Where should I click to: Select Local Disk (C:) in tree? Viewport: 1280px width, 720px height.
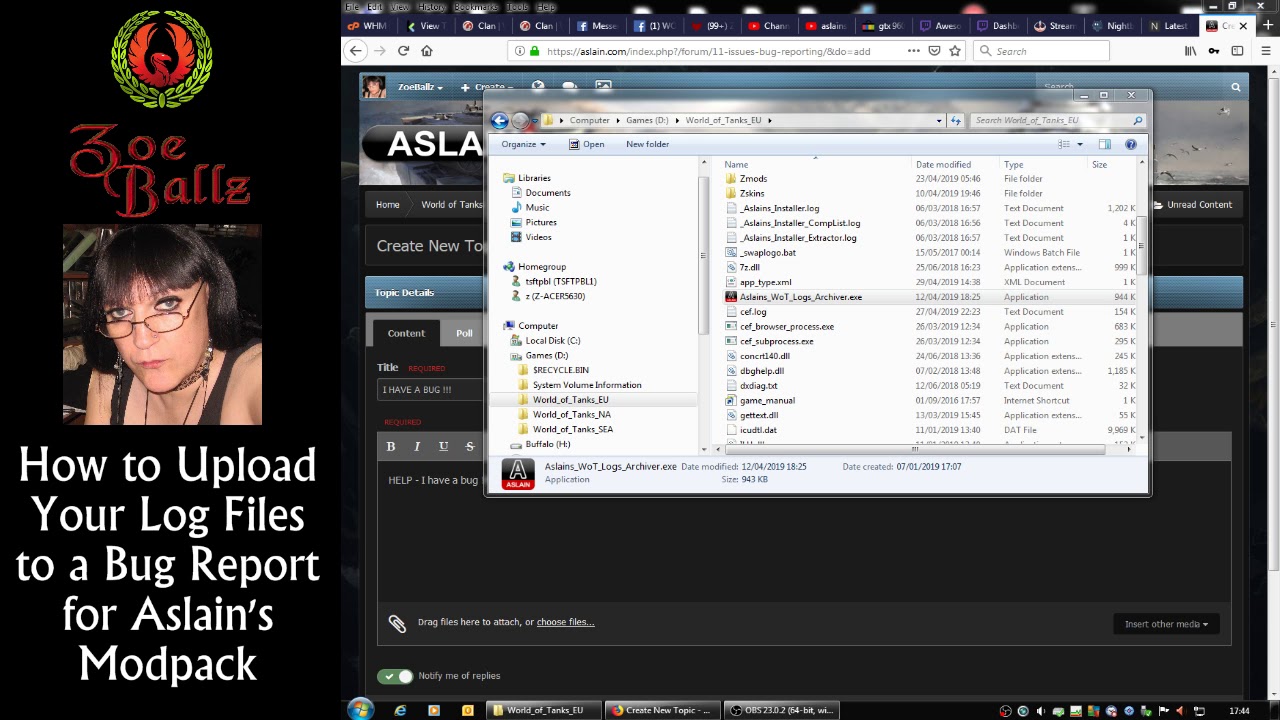coord(553,341)
